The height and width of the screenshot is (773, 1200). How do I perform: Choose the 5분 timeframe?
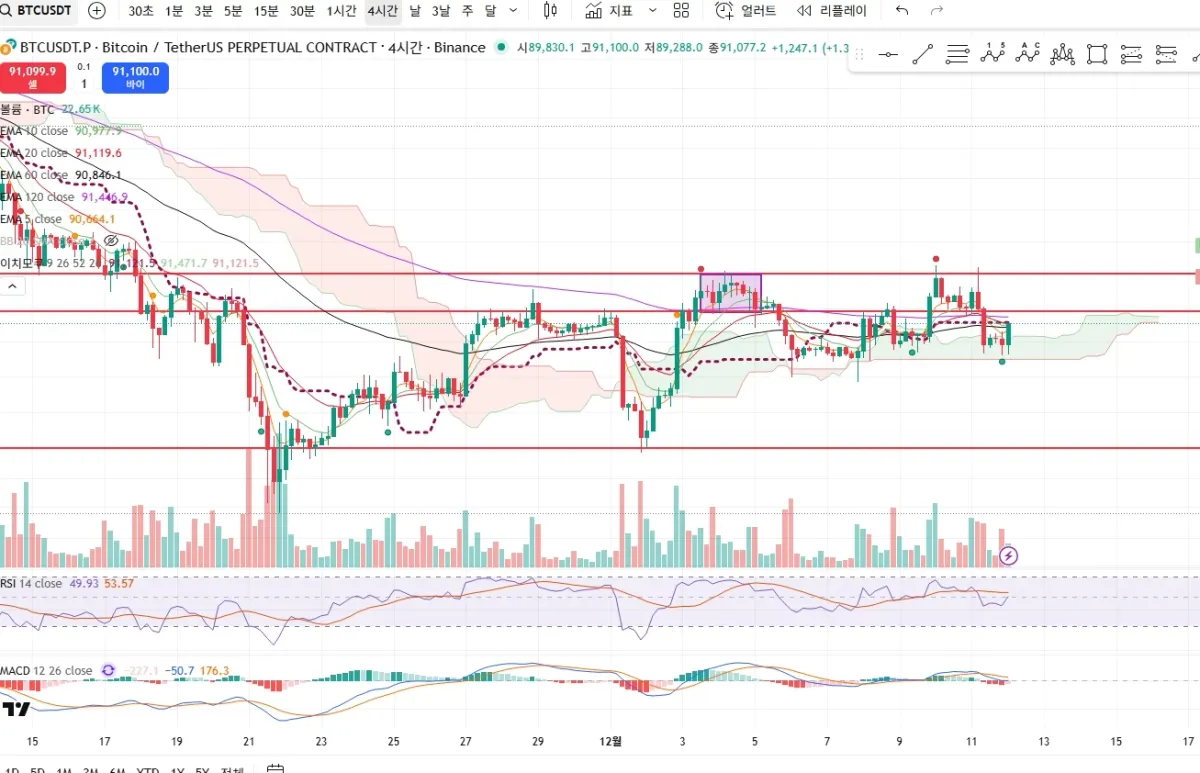[x=233, y=11]
